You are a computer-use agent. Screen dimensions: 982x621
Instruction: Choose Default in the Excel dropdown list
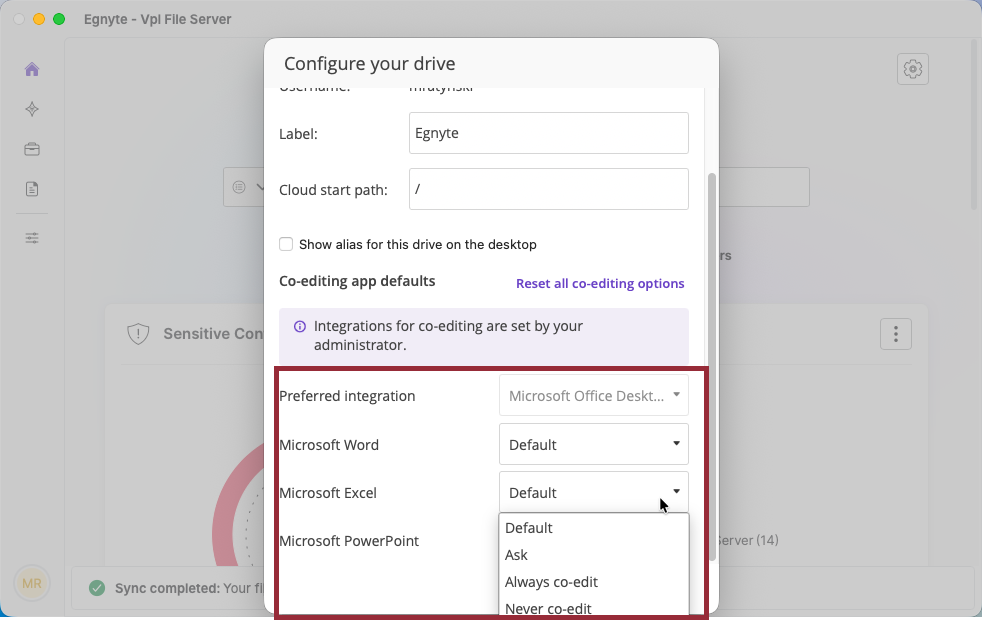[x=594, y=528]
